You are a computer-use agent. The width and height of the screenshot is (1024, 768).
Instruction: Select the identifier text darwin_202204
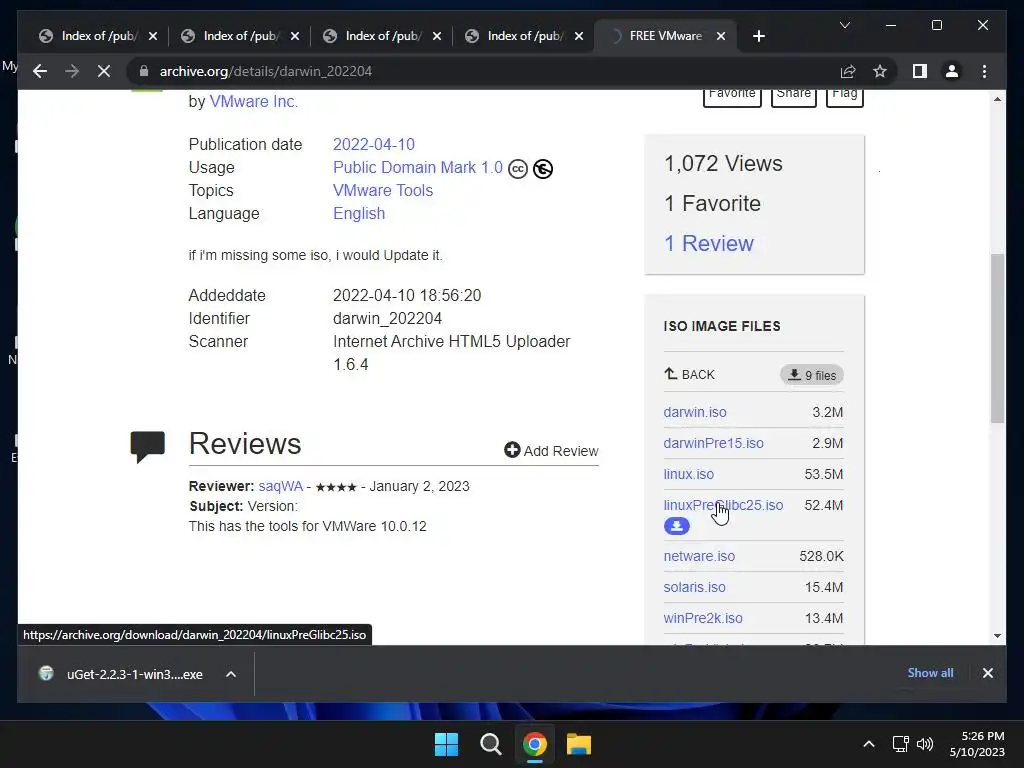click(x=387, y=319)
